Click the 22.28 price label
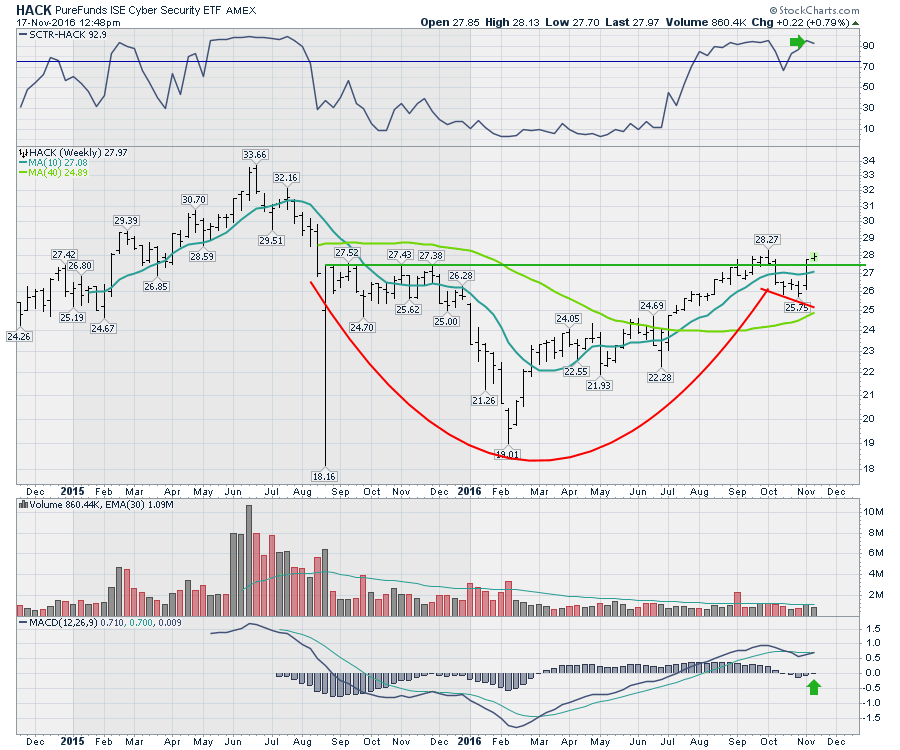The height and width of the screenshot is (750, 900). click(x=660, y=378)
